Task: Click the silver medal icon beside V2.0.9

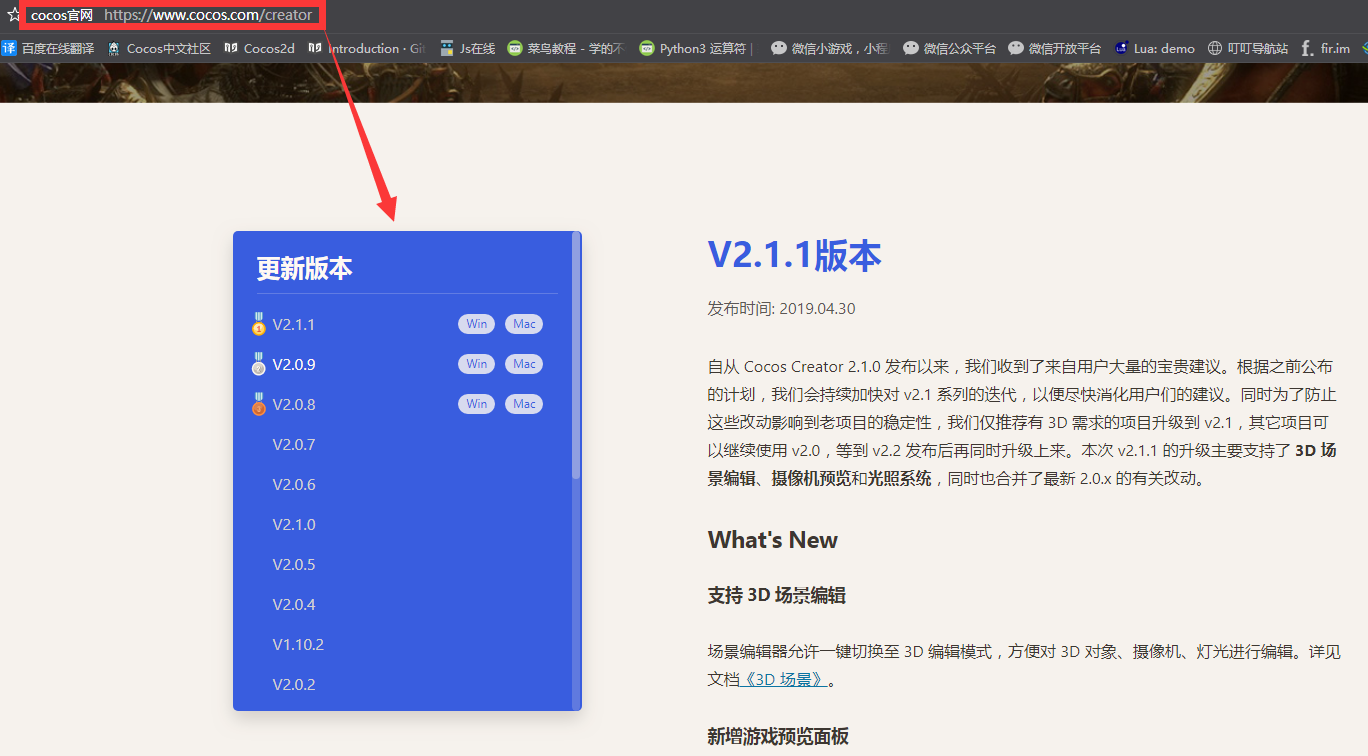Action: (x=259, y=364)
